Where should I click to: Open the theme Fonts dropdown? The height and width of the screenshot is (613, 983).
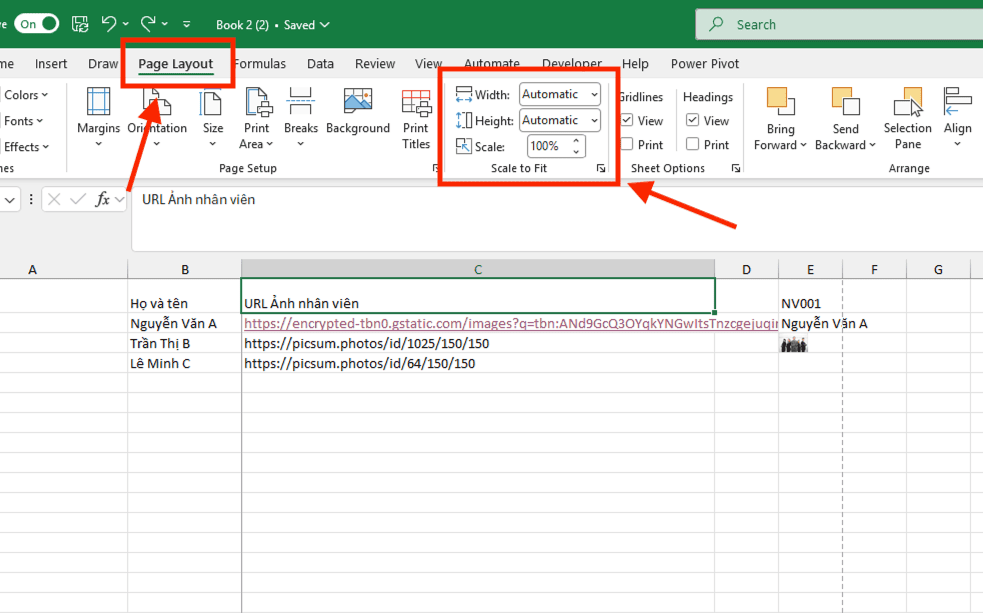tap(23, 121)
